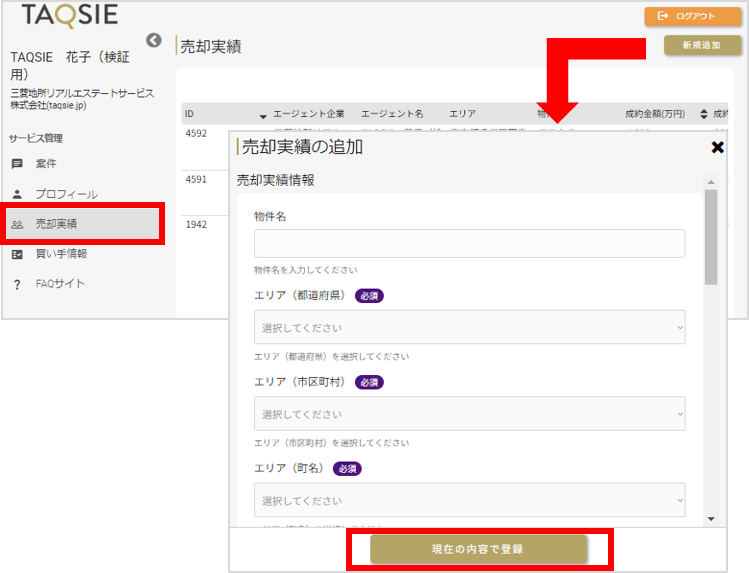Screen dimensions: 749x573
Task: Click the 案件 chat icon
Action: pos(17,164)
